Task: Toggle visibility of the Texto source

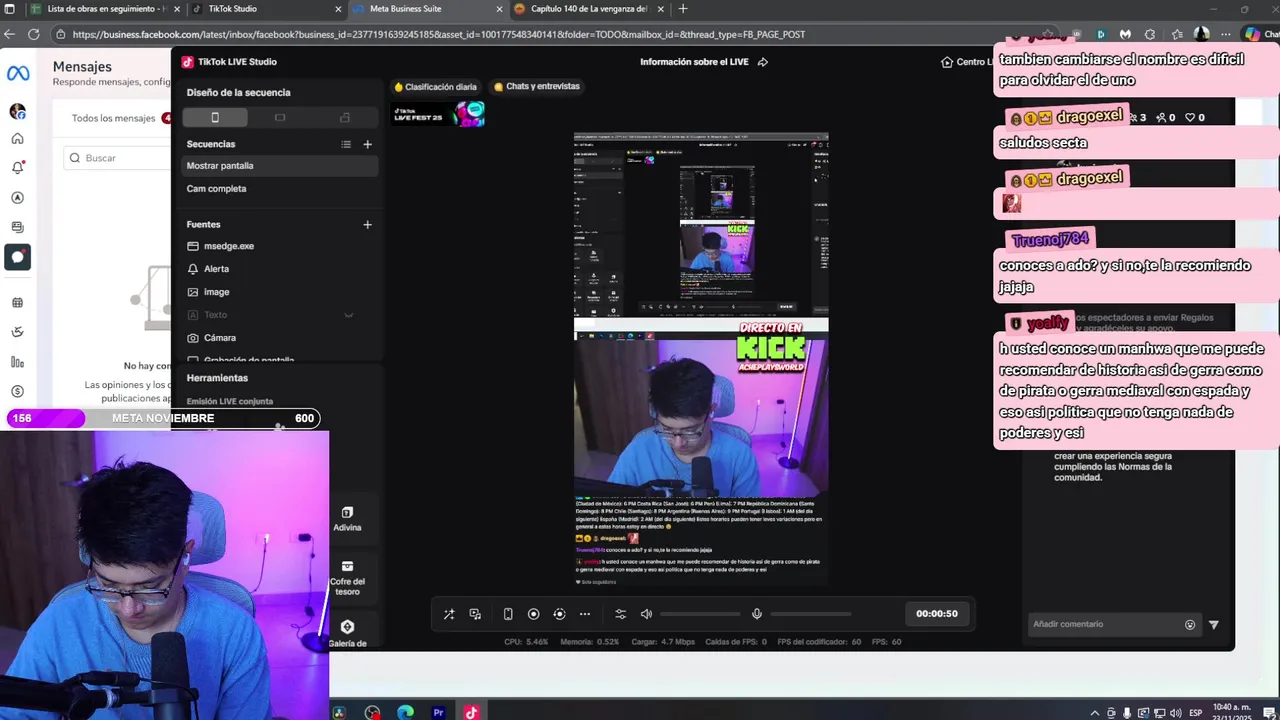Action: pyautogui.click(x=349, y=315)
